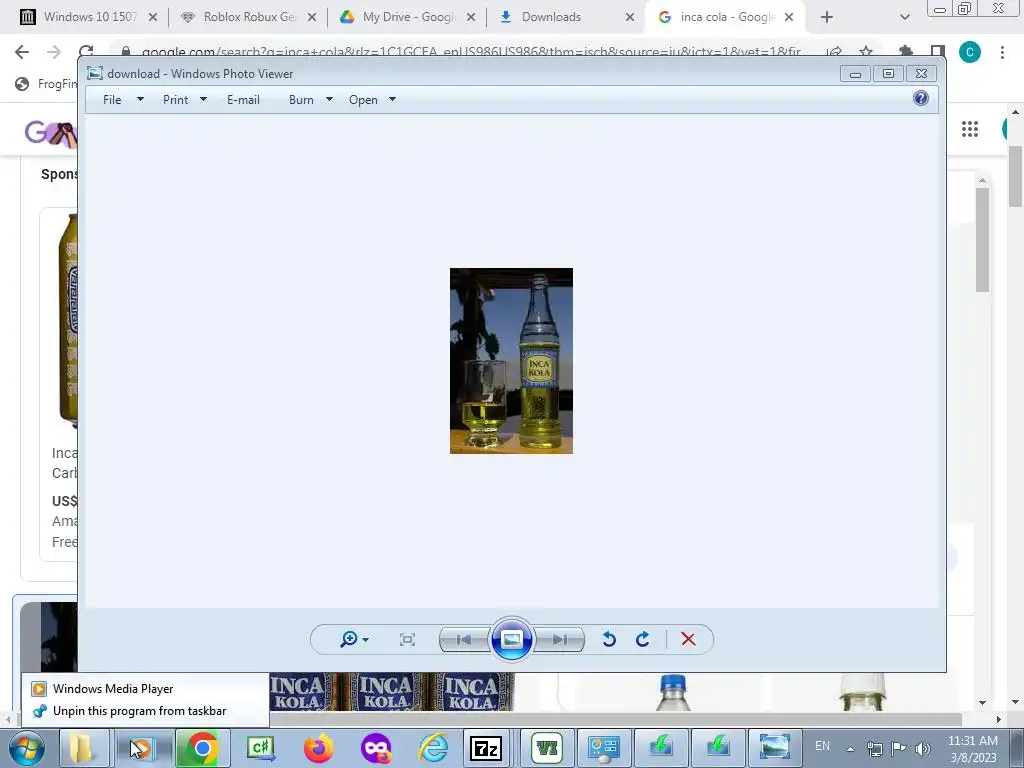The height and width of the screenshot is (768, 1024).
Task: Expand the Burn menu dropdown arrow
Action: (x=329, y=99)
